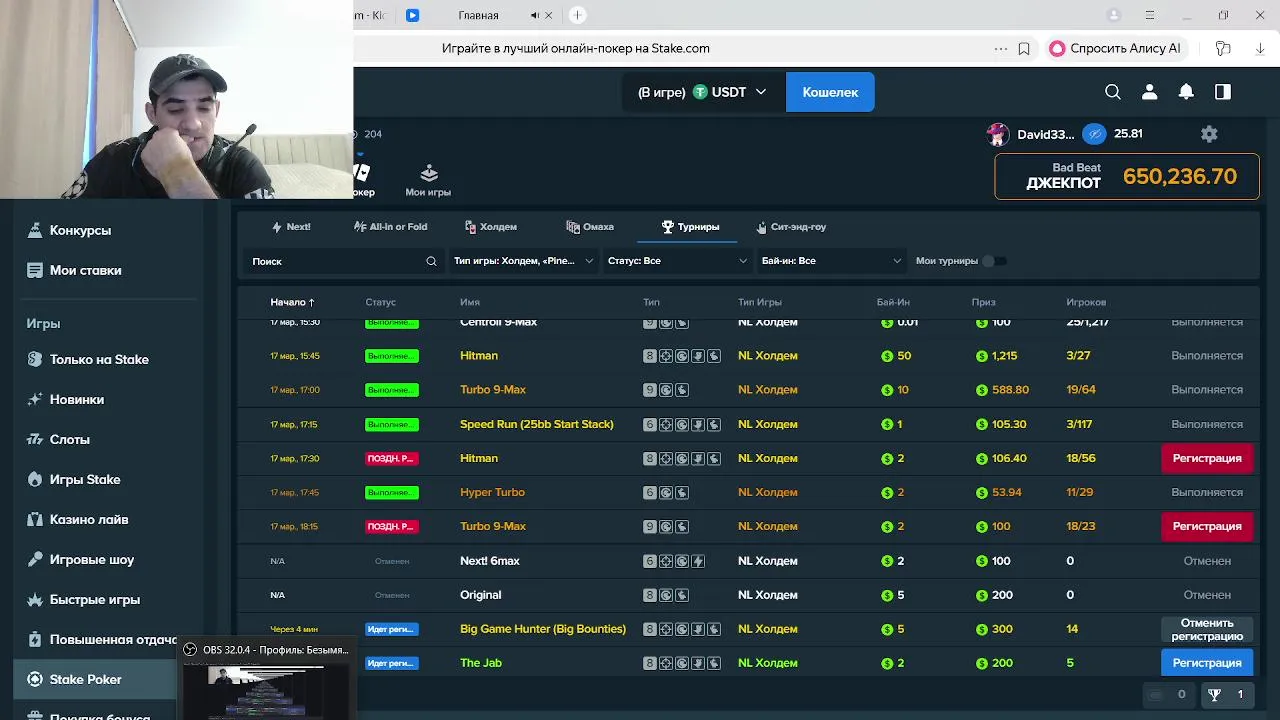Toggle the side panel icon in header
The image size is (1280, 720).
pos(1223,92)
